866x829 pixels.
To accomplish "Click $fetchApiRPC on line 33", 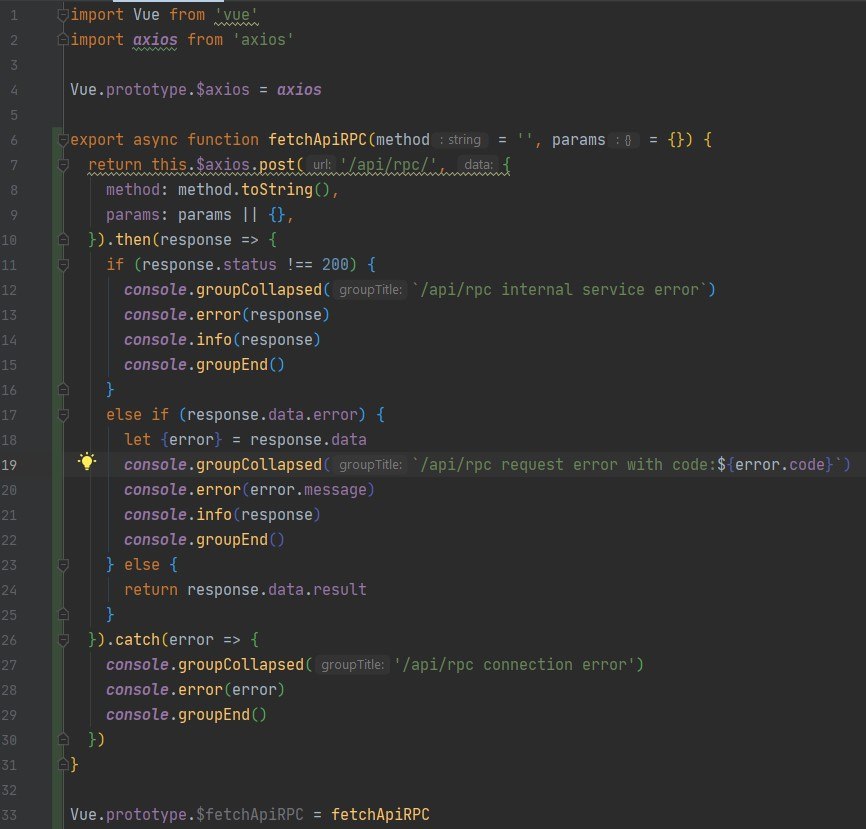I will (250, 815).
